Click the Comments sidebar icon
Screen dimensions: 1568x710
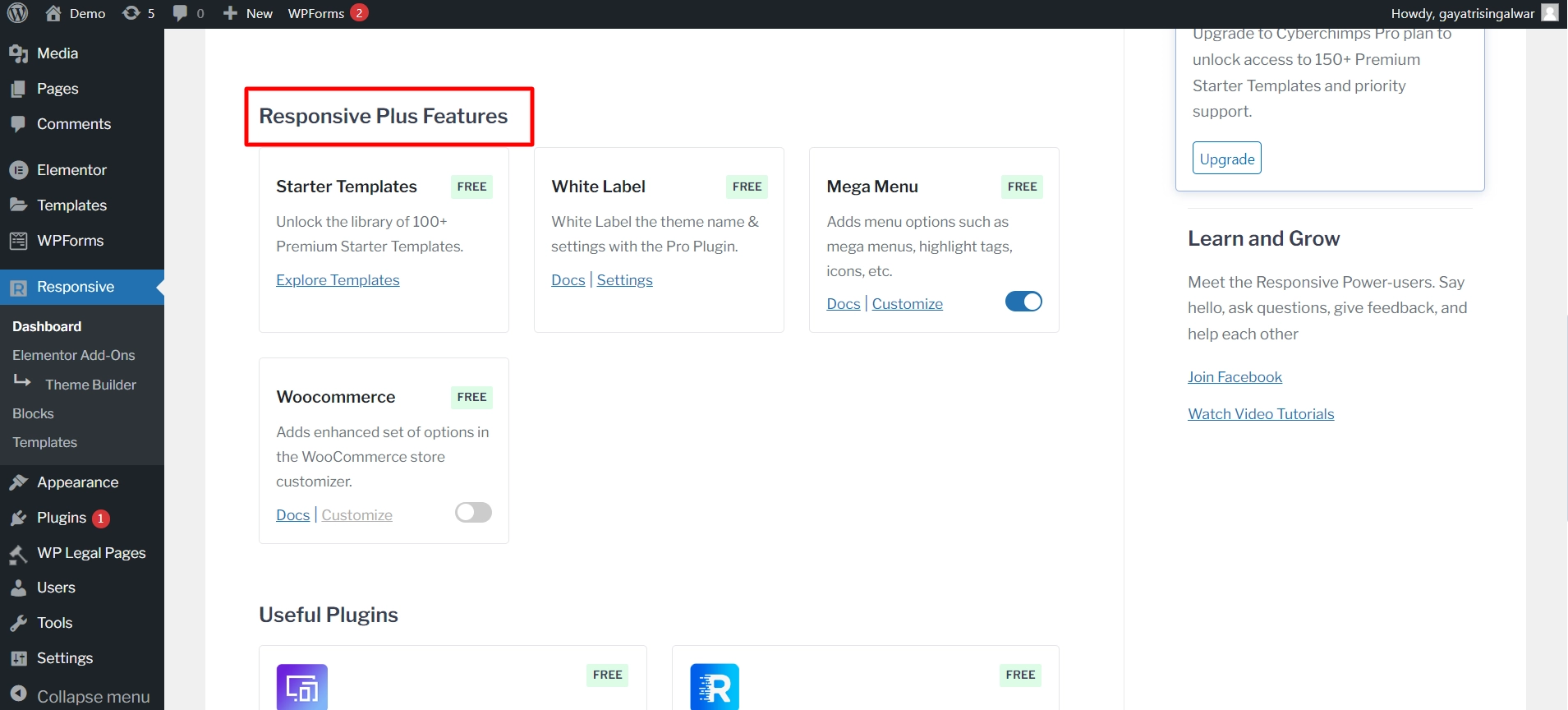[x=18, y=124]
